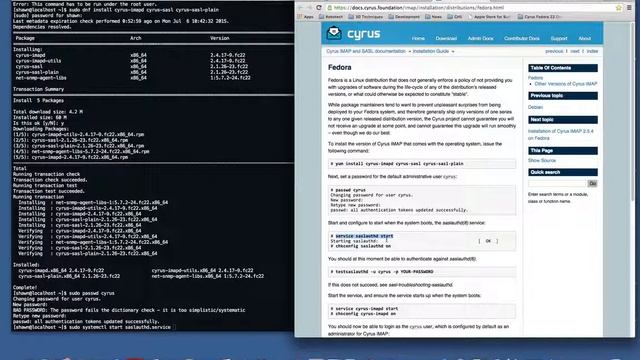Image resolution: width=640 pixels, height=360 pixels.
Task: Click Fedora in the Table of Contents
Action: click(x=535, y=78)
